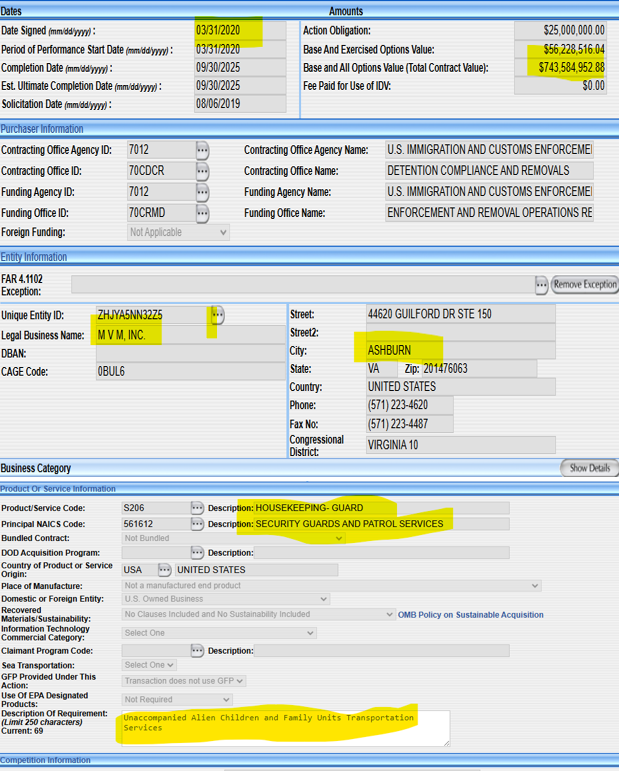Expand the Foreign Funding dropdown
The width and height of the screenshot is (619, 772).
(x=178, y=232)
